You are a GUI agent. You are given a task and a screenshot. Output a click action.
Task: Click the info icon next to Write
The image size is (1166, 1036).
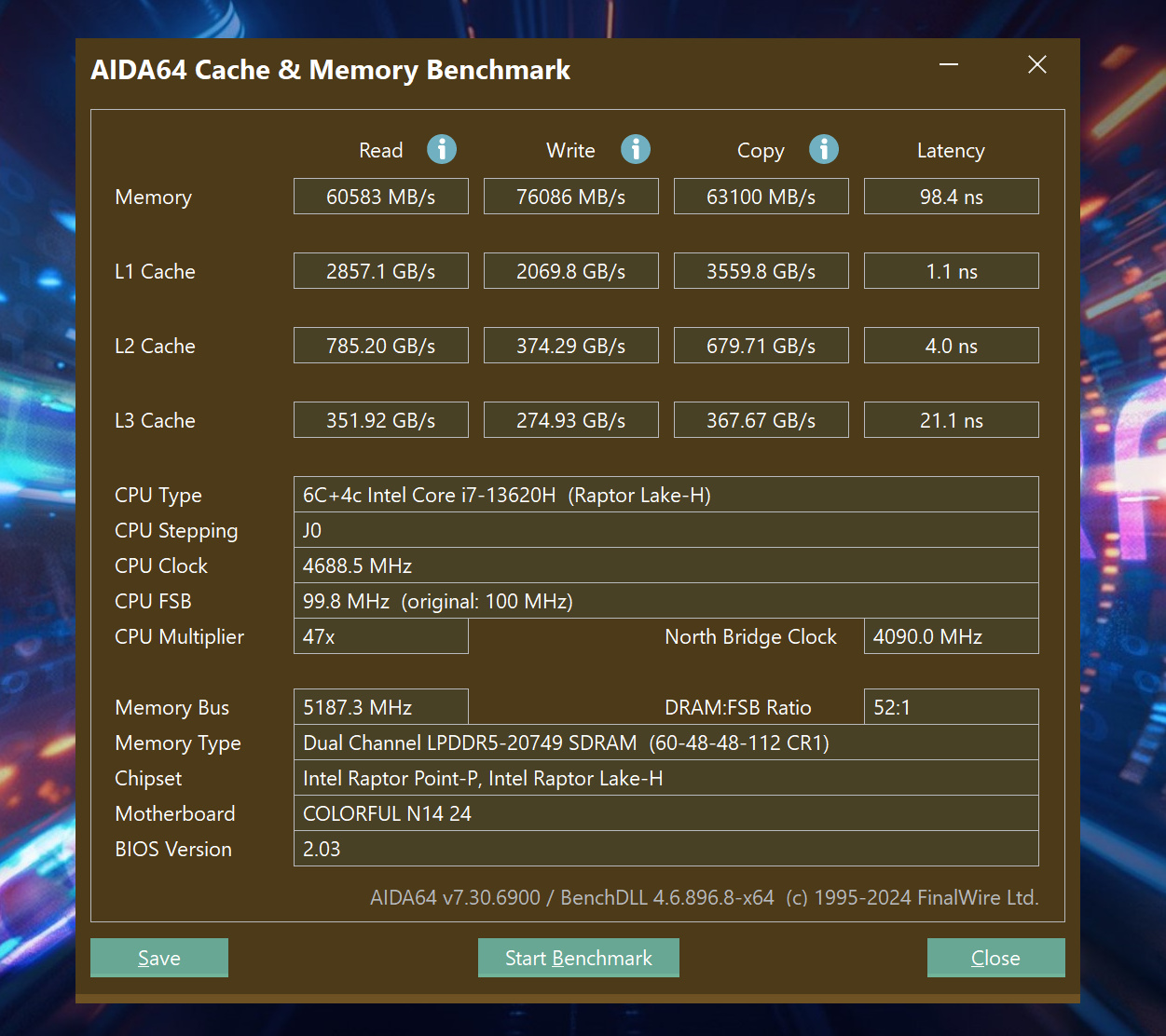[636, 149]
